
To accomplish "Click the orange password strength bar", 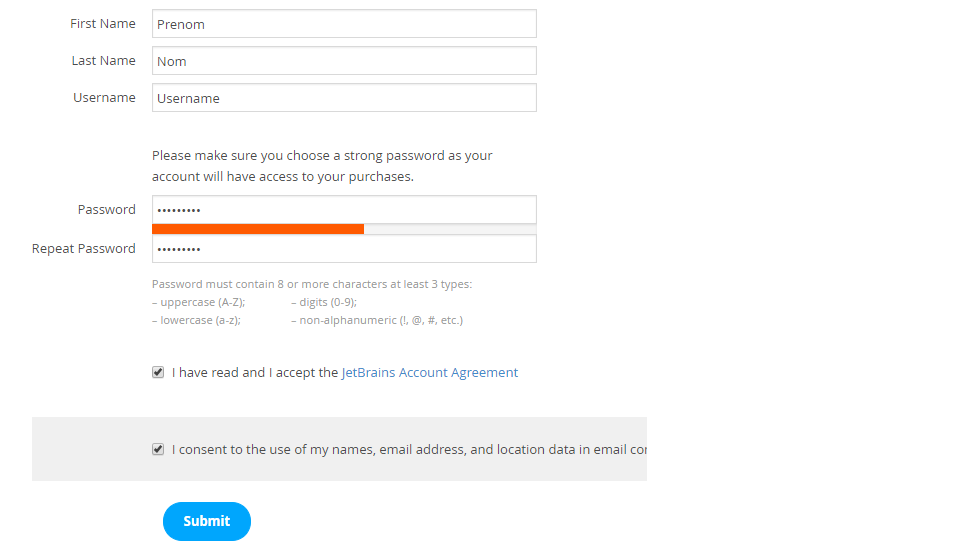I will click(x=258, y=229).
